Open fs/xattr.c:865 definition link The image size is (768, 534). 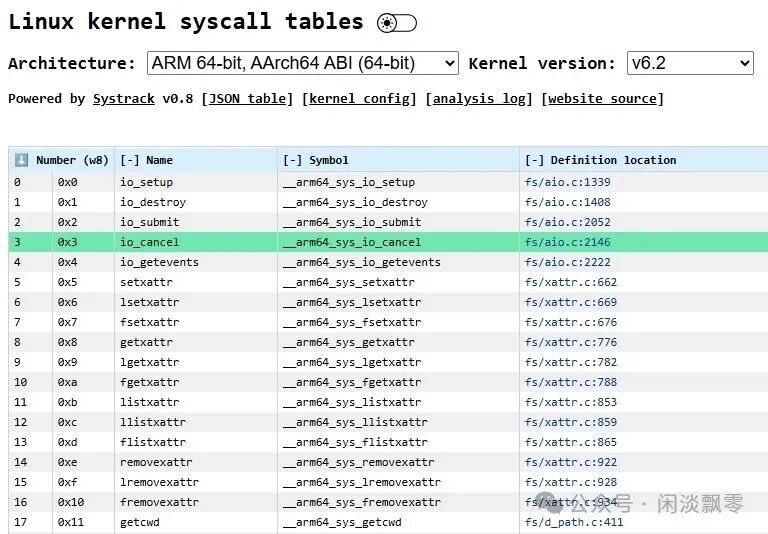tap(571, 442)
